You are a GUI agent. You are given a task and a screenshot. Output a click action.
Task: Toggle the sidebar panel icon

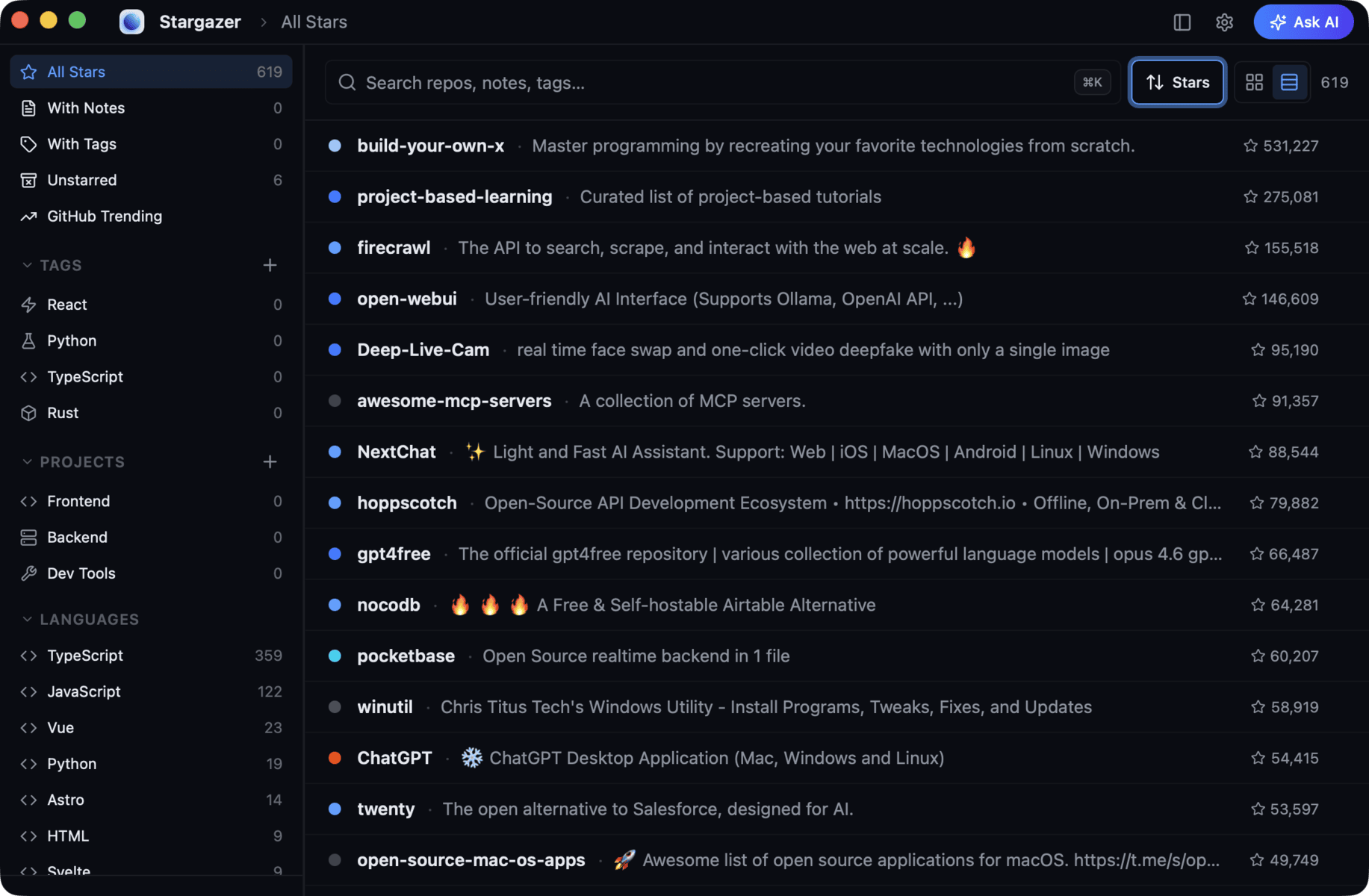pyautogui.click(x=1182, y=22)
